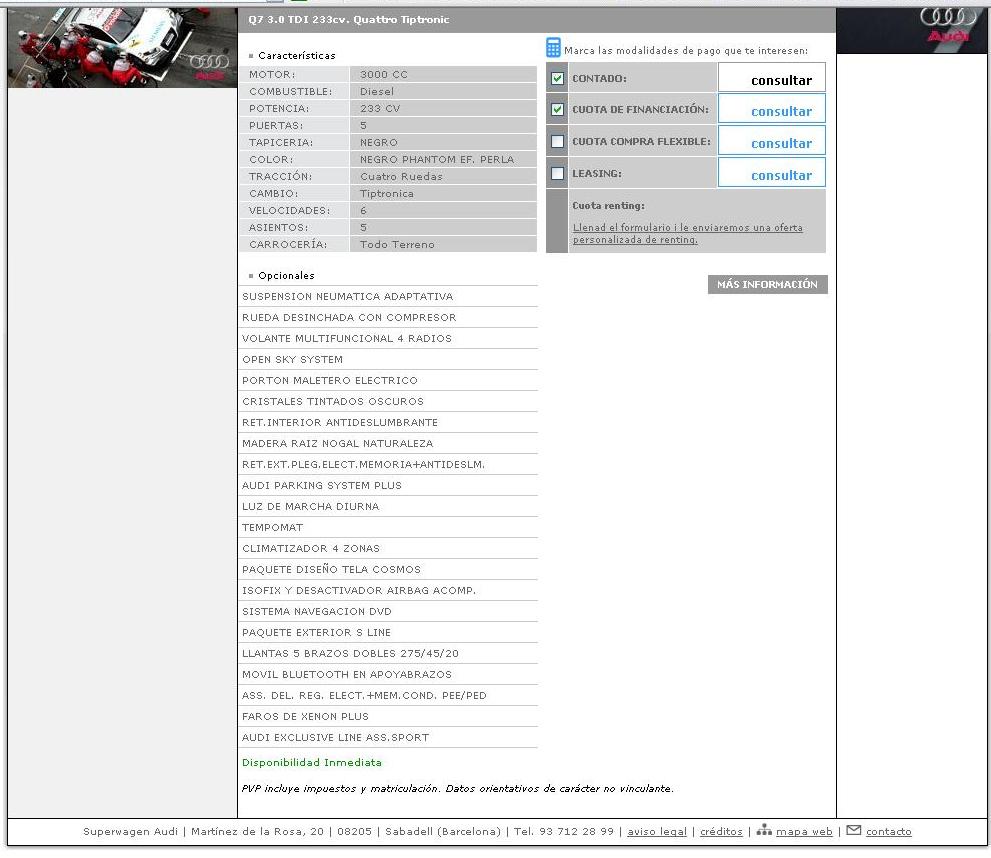The height and width of the screenshot is (858, 991).
Task: Click the PVP incluye impuestos disclaimer text
Action: (458, 789)
